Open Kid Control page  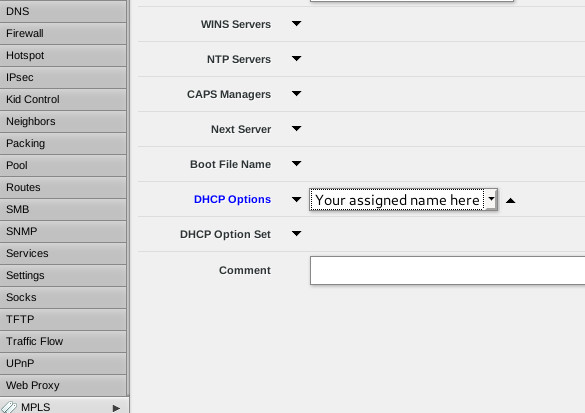point(63,99)
